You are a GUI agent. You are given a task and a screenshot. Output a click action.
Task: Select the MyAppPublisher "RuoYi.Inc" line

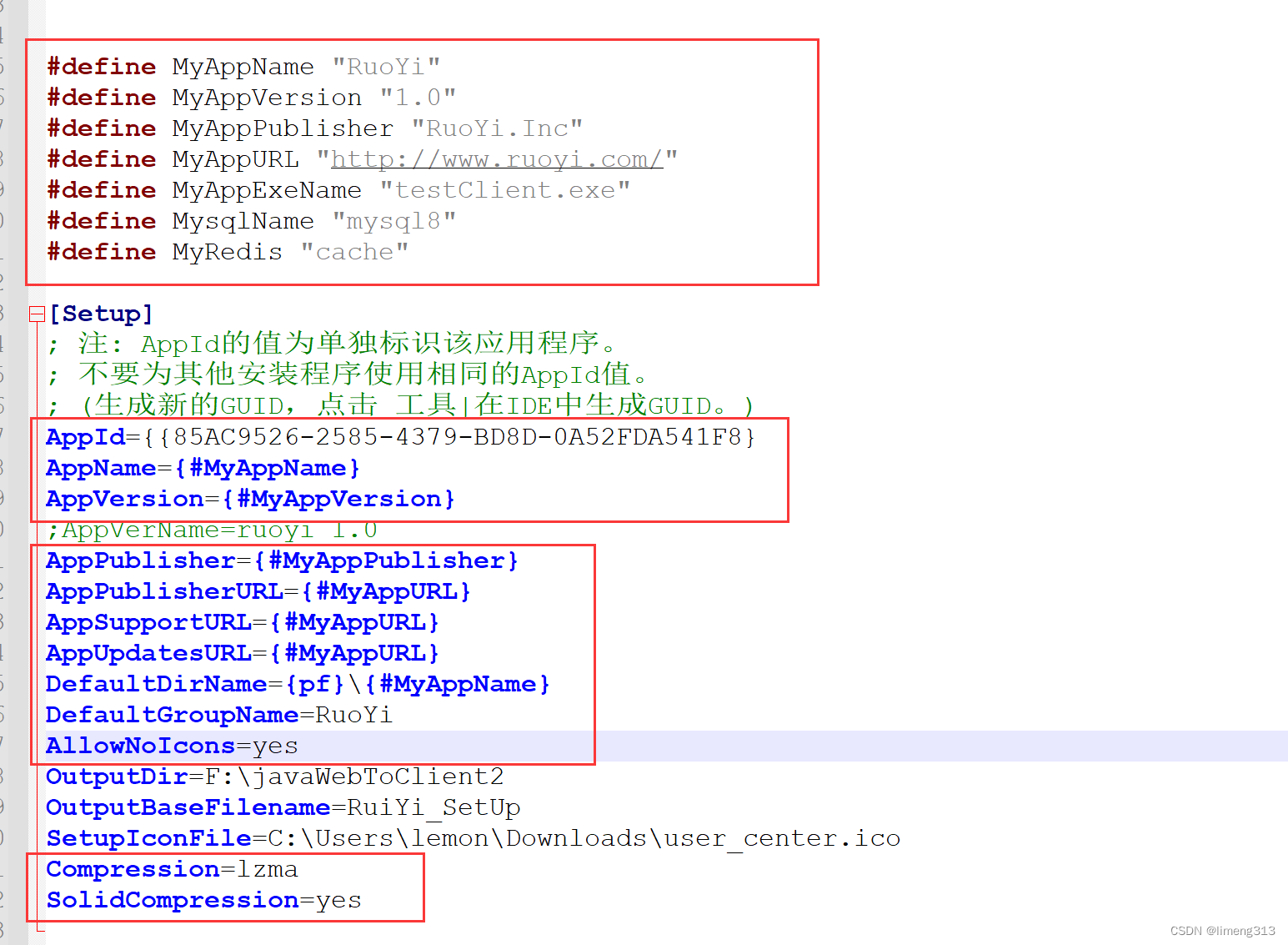pos(315,128)
